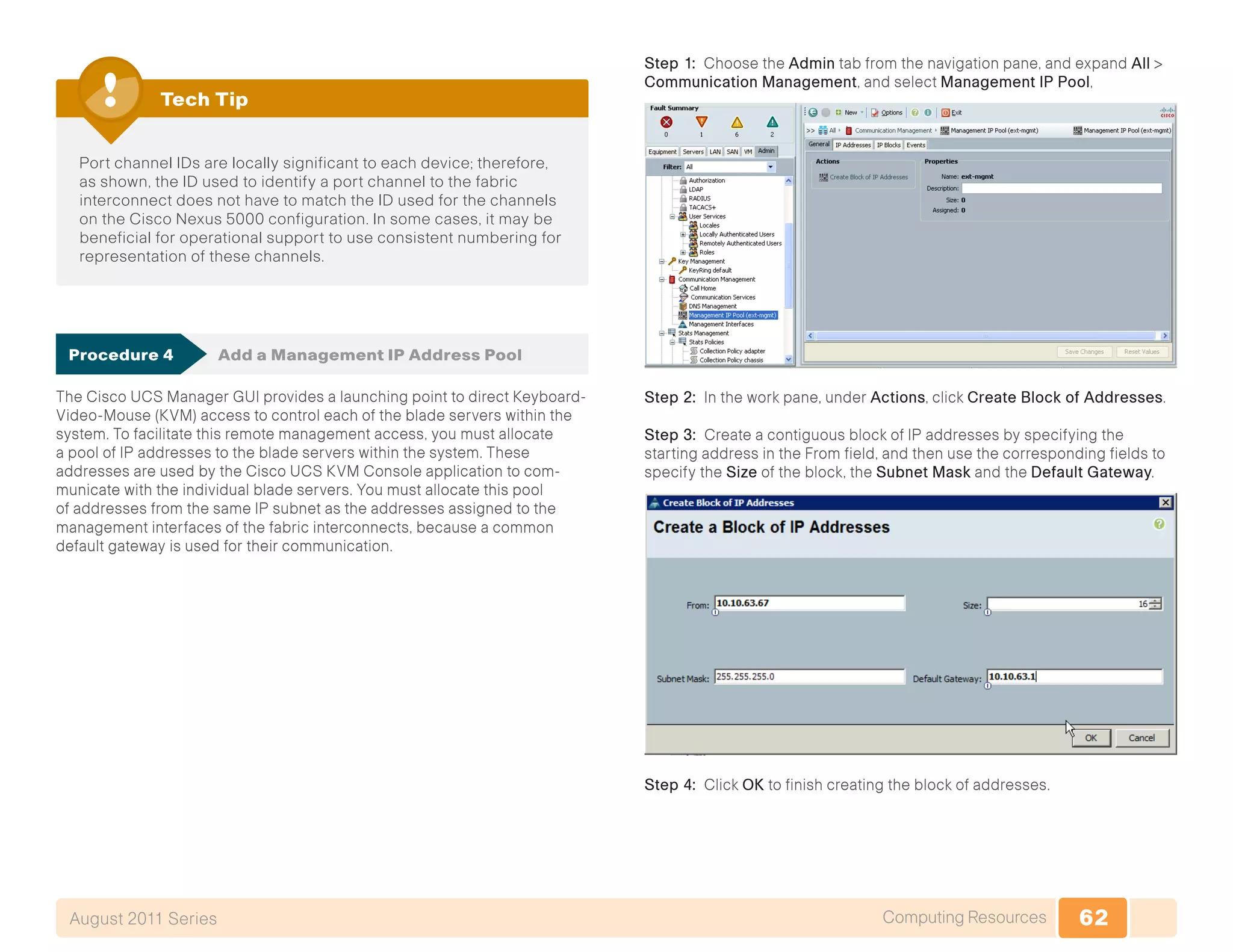The image size is (1233, 952).
Task: Click the Default Gateway input field
Action: tap(1074, 676)
